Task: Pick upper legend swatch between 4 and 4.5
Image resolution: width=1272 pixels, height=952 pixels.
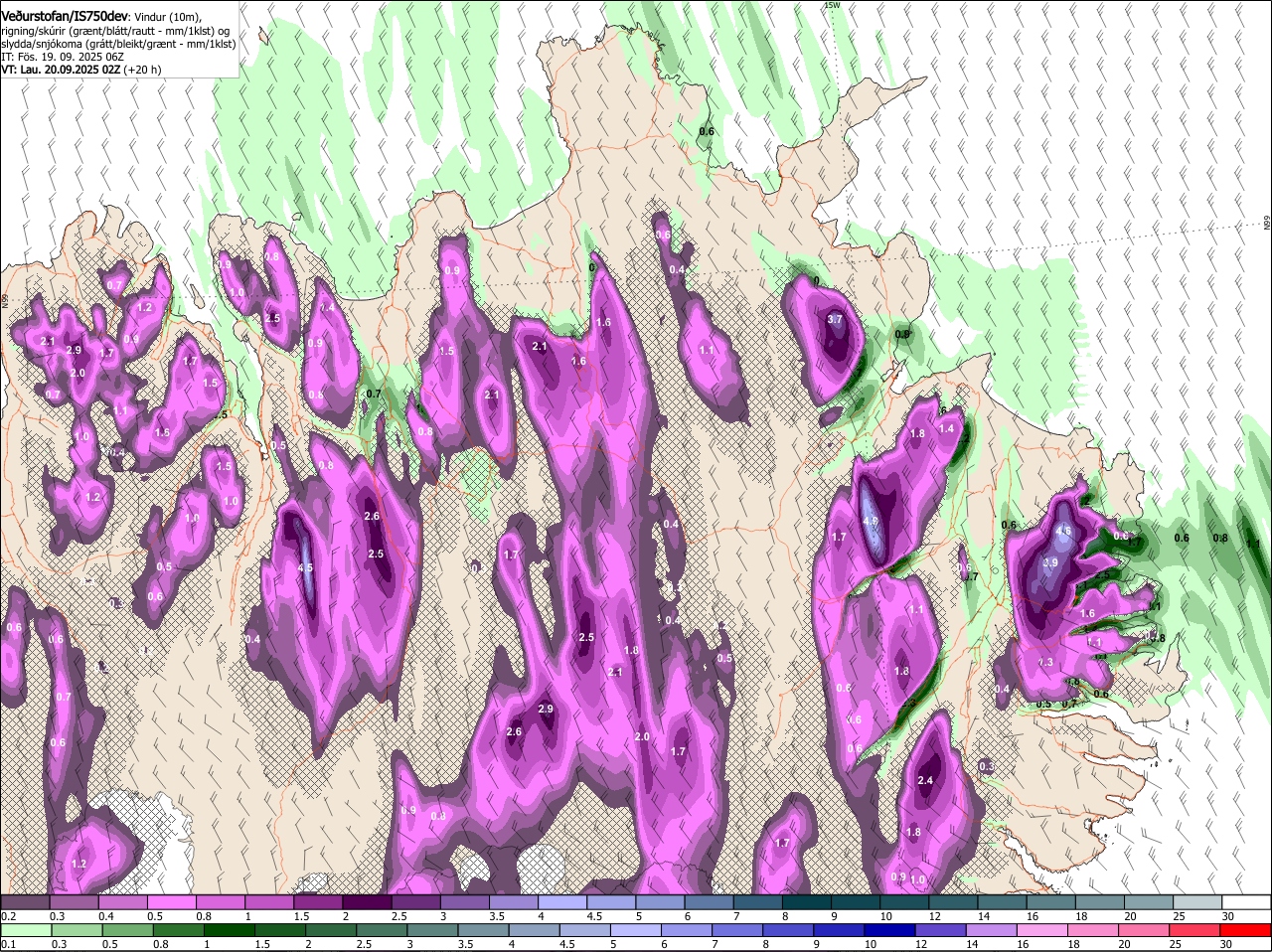Action: point(562,902)
